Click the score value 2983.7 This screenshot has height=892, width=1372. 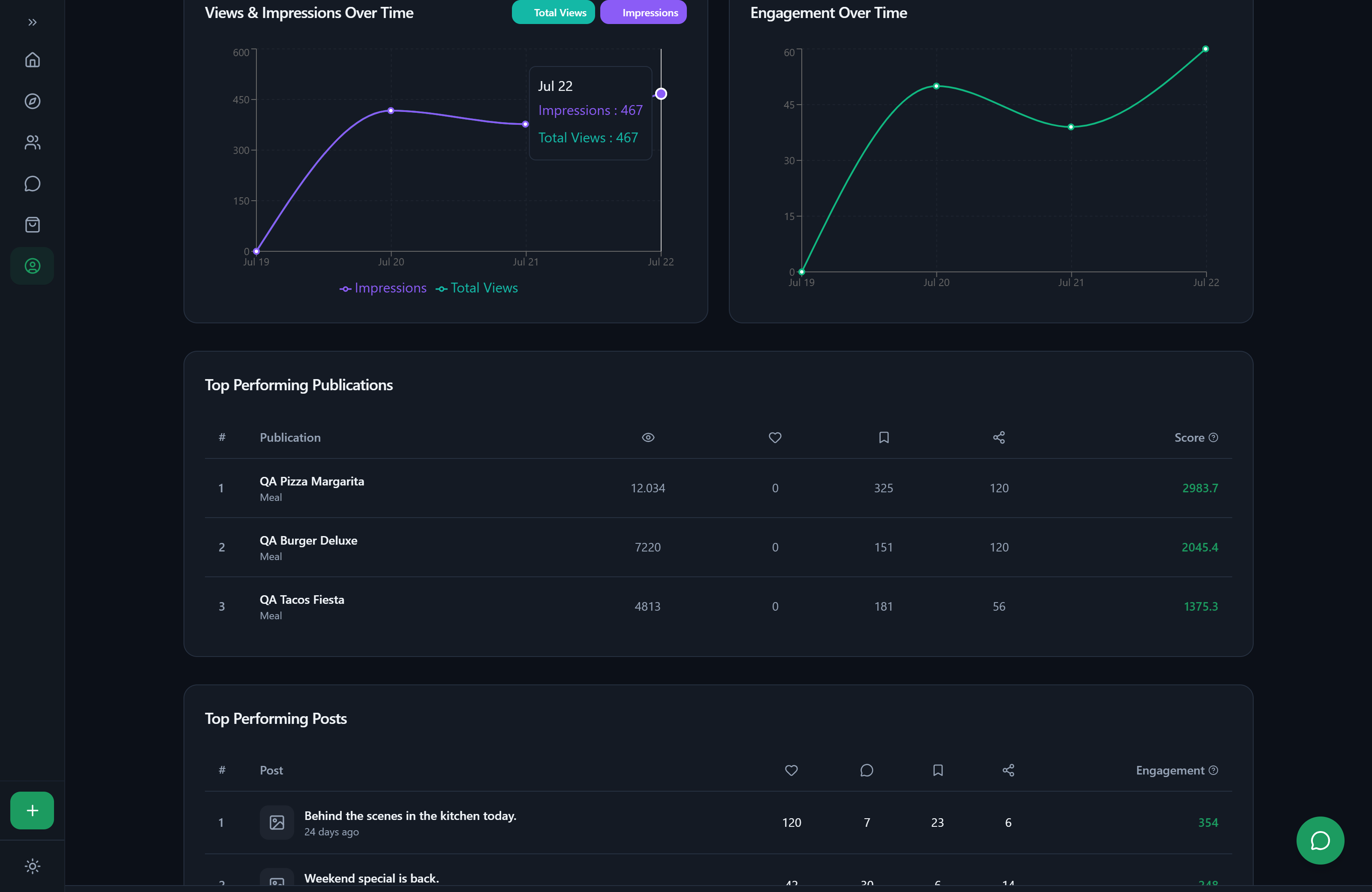click(x=1200, y=488)
